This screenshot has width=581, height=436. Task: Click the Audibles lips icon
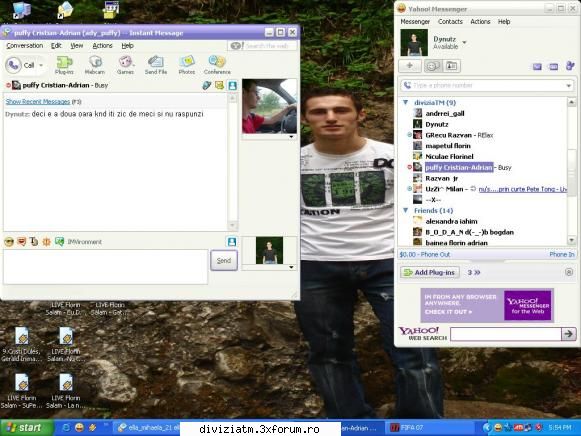21,242
